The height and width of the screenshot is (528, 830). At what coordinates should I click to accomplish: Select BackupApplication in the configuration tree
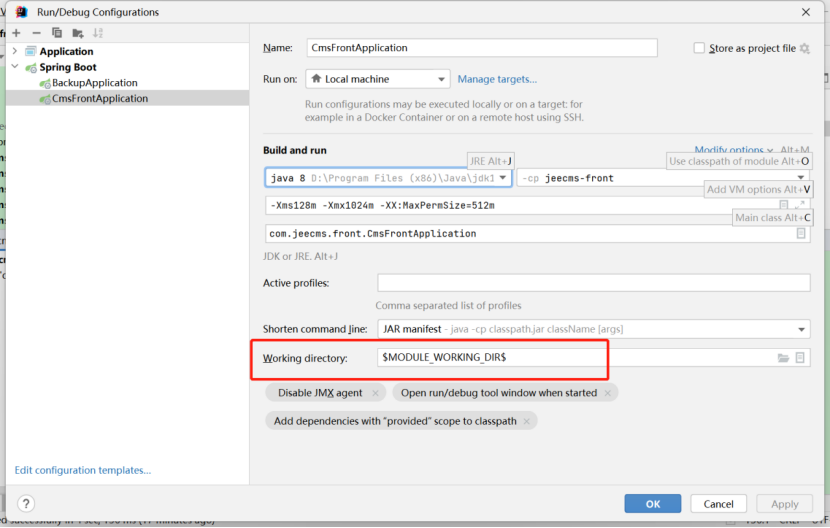94,83
